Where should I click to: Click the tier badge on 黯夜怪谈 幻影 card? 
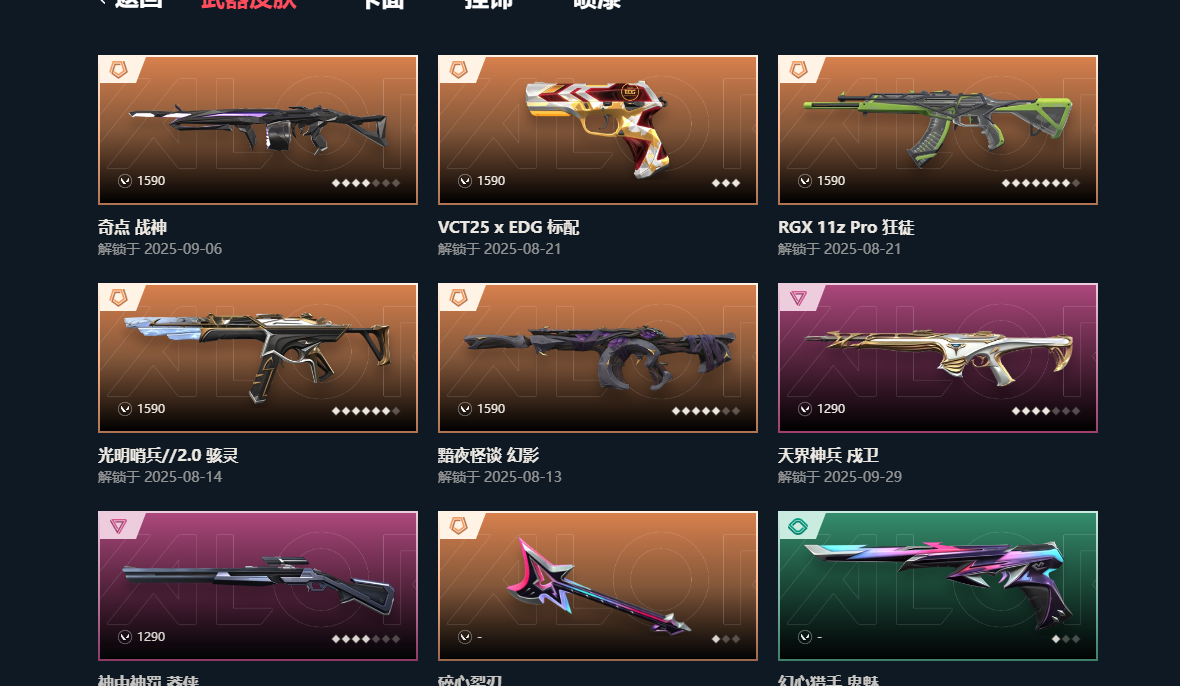click(x=459, y=298)
